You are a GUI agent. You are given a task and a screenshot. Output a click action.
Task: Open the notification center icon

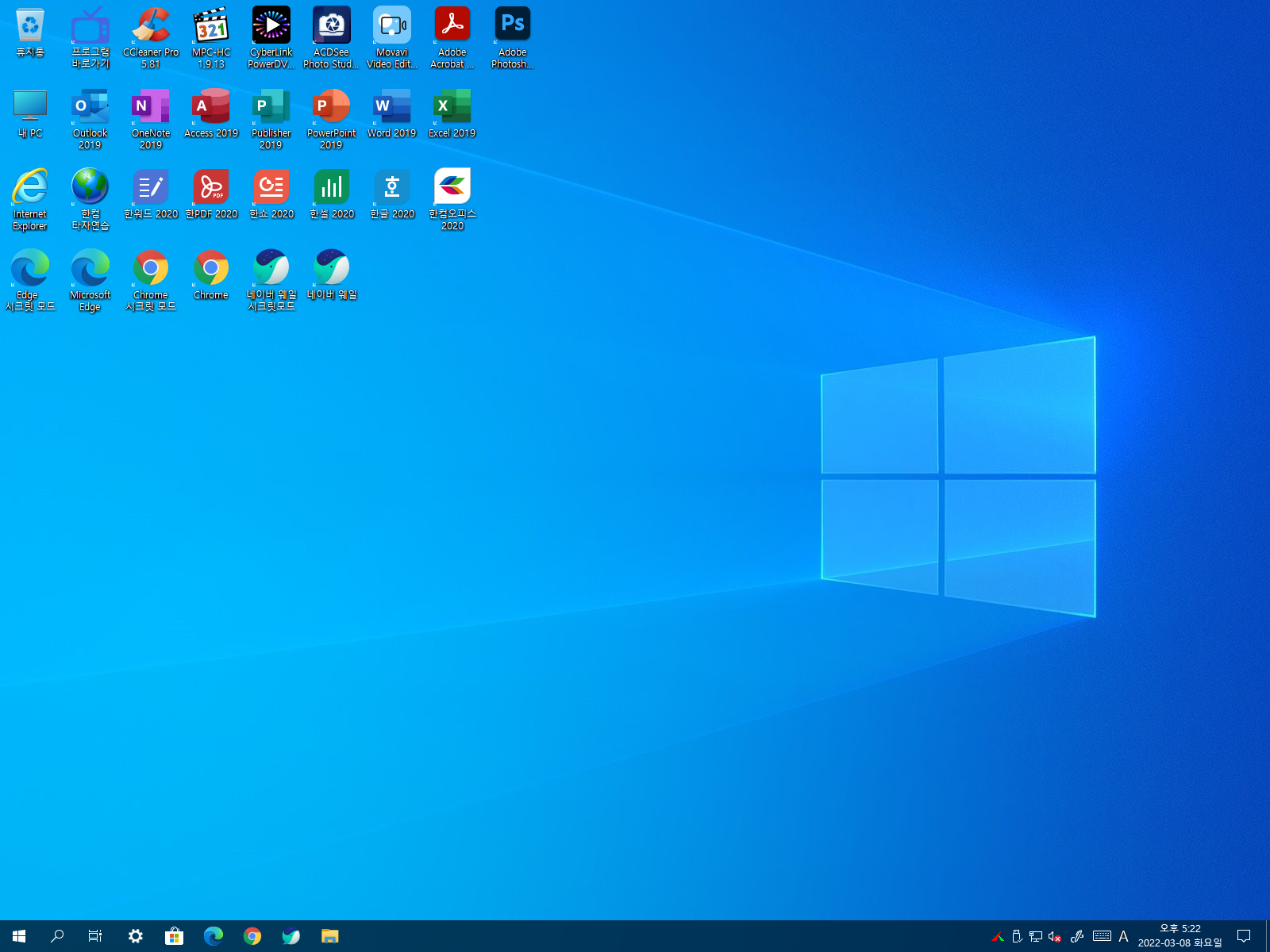(1244, 936)
